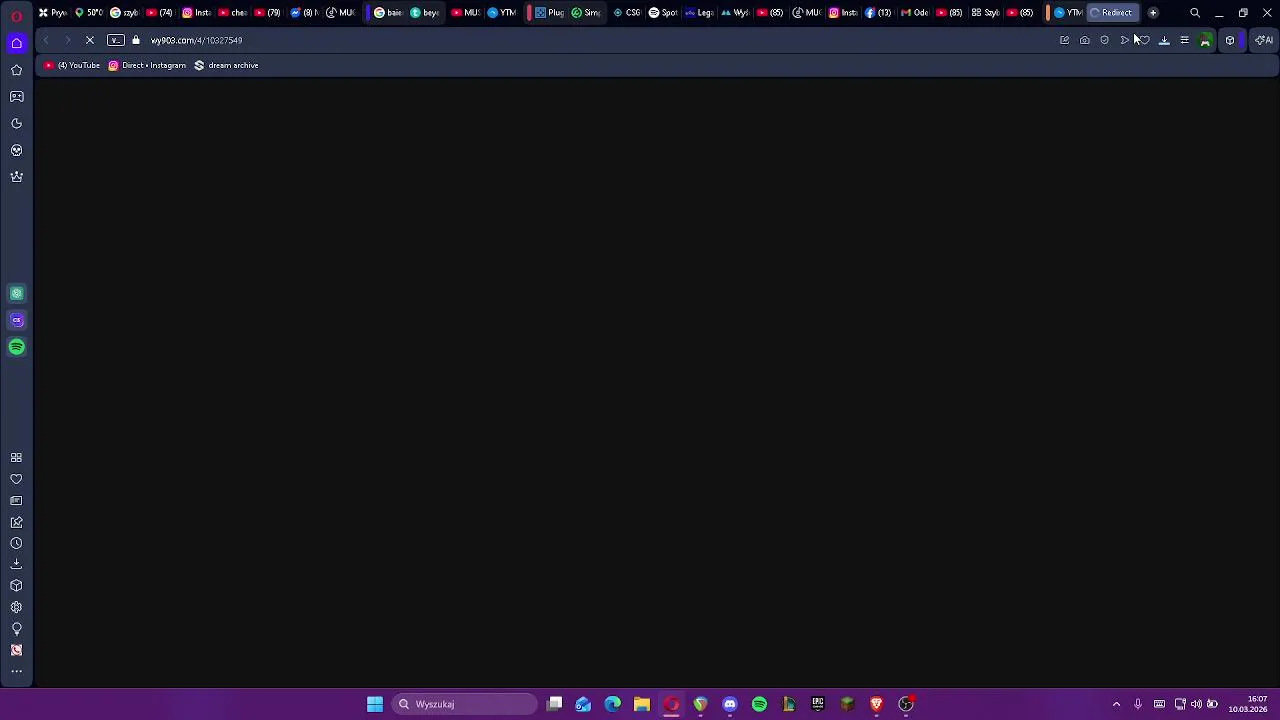The image size is (1280, 720).
Task: Open the AI assistant button
Action: pyautogui.click(x=1265, y=40)
